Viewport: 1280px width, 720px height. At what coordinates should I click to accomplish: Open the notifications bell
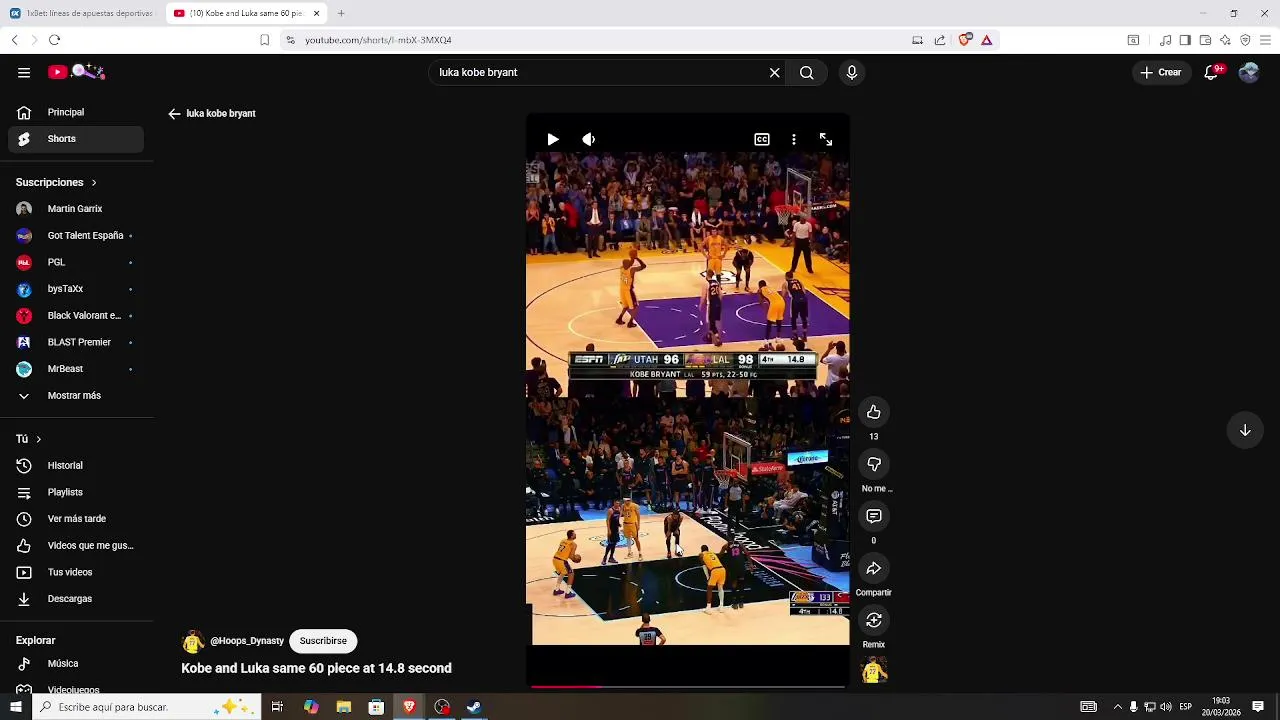coord(1212,72)
